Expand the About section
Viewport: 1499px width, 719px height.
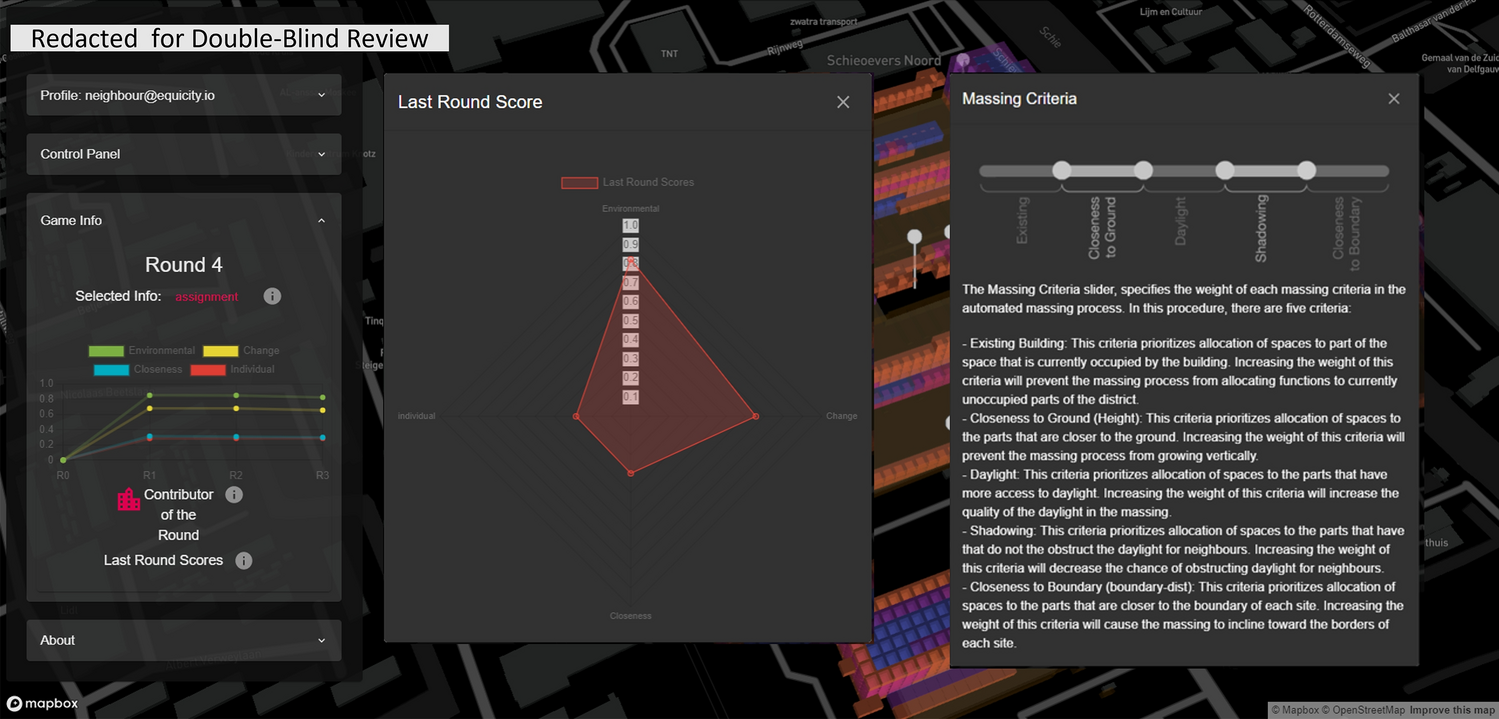(183, 640)
